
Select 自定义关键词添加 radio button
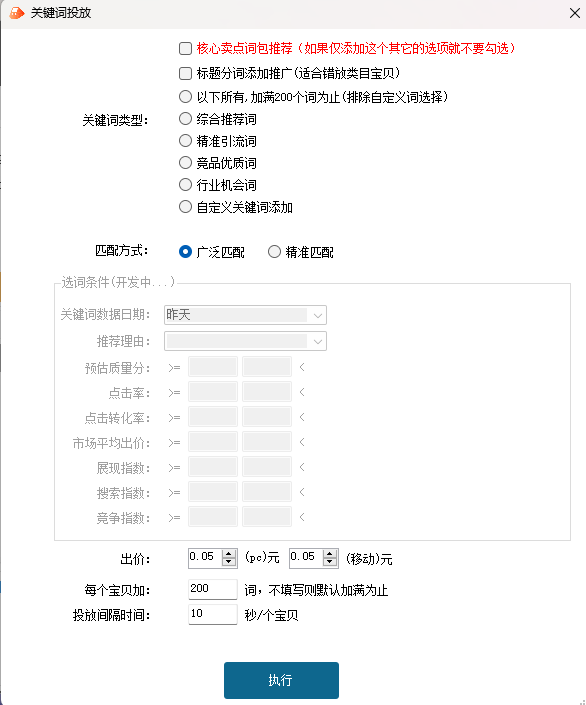185,207
